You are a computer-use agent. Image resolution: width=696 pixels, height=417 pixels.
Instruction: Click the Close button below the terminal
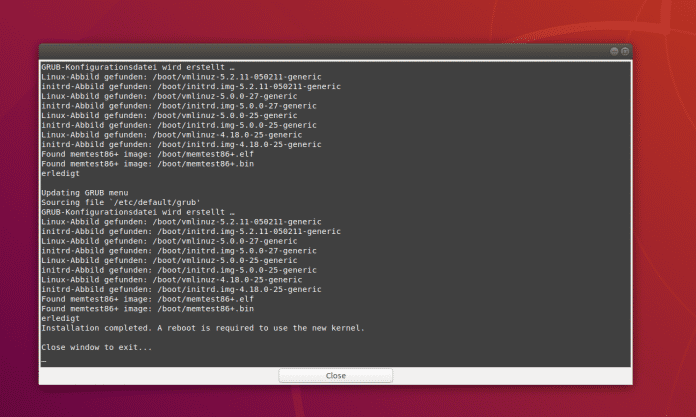point(335,375)
